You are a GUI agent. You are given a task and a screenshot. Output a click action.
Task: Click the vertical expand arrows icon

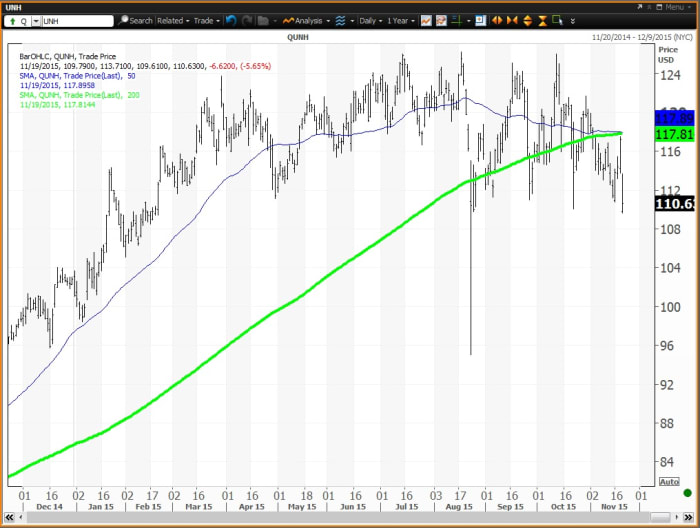pyautogui.click(x=528, y=20)
